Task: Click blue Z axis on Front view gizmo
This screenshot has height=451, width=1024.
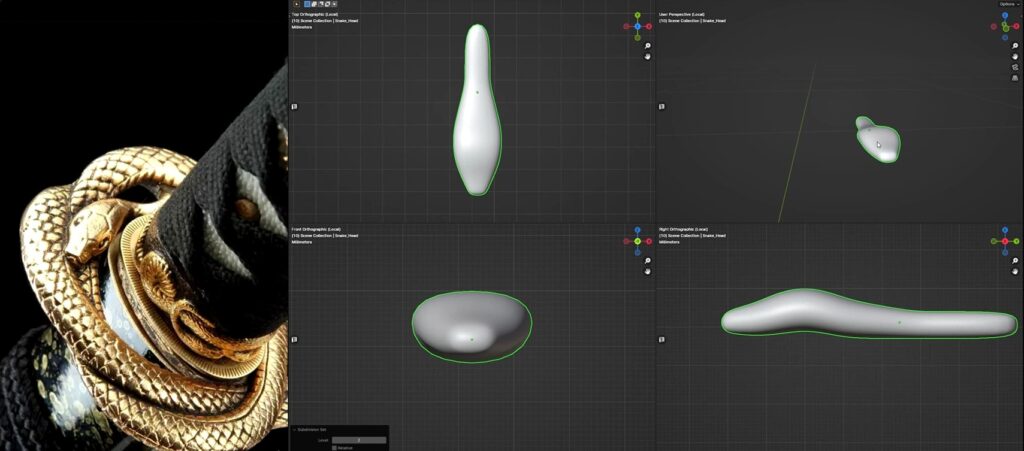Action: click(637, 230)
